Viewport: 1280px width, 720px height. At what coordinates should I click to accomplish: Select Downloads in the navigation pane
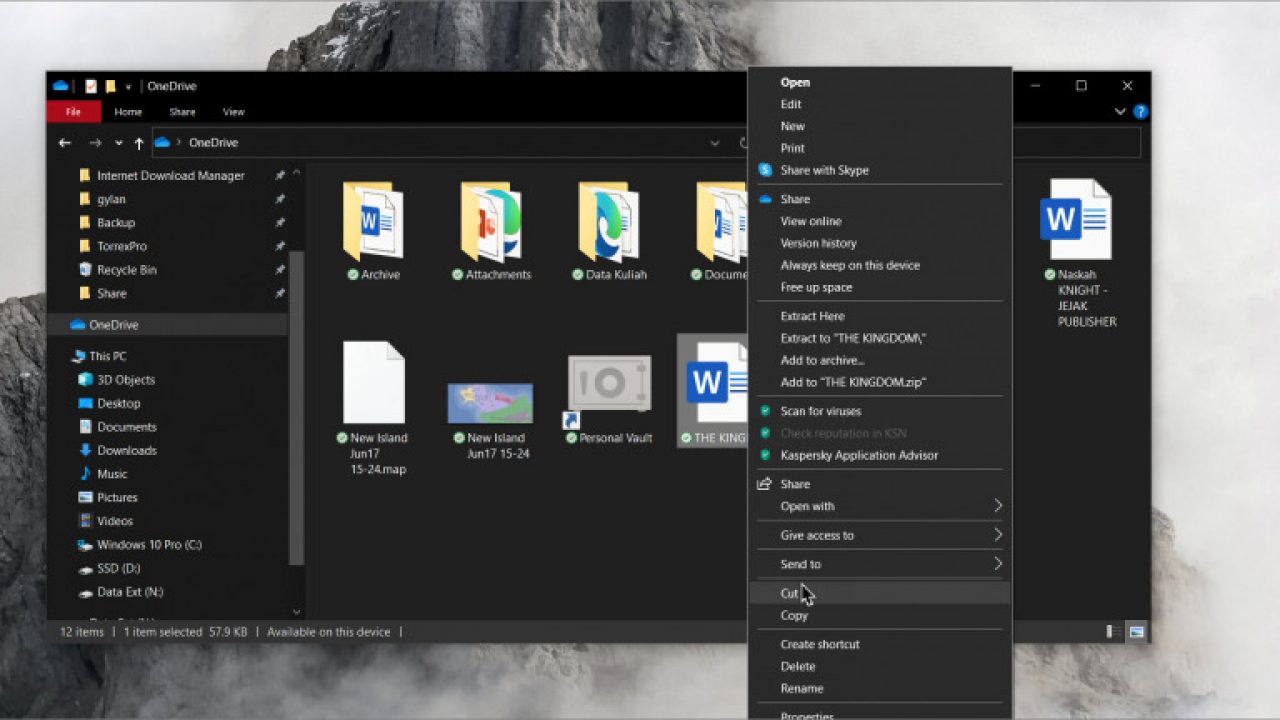click(x=126, y=450)
